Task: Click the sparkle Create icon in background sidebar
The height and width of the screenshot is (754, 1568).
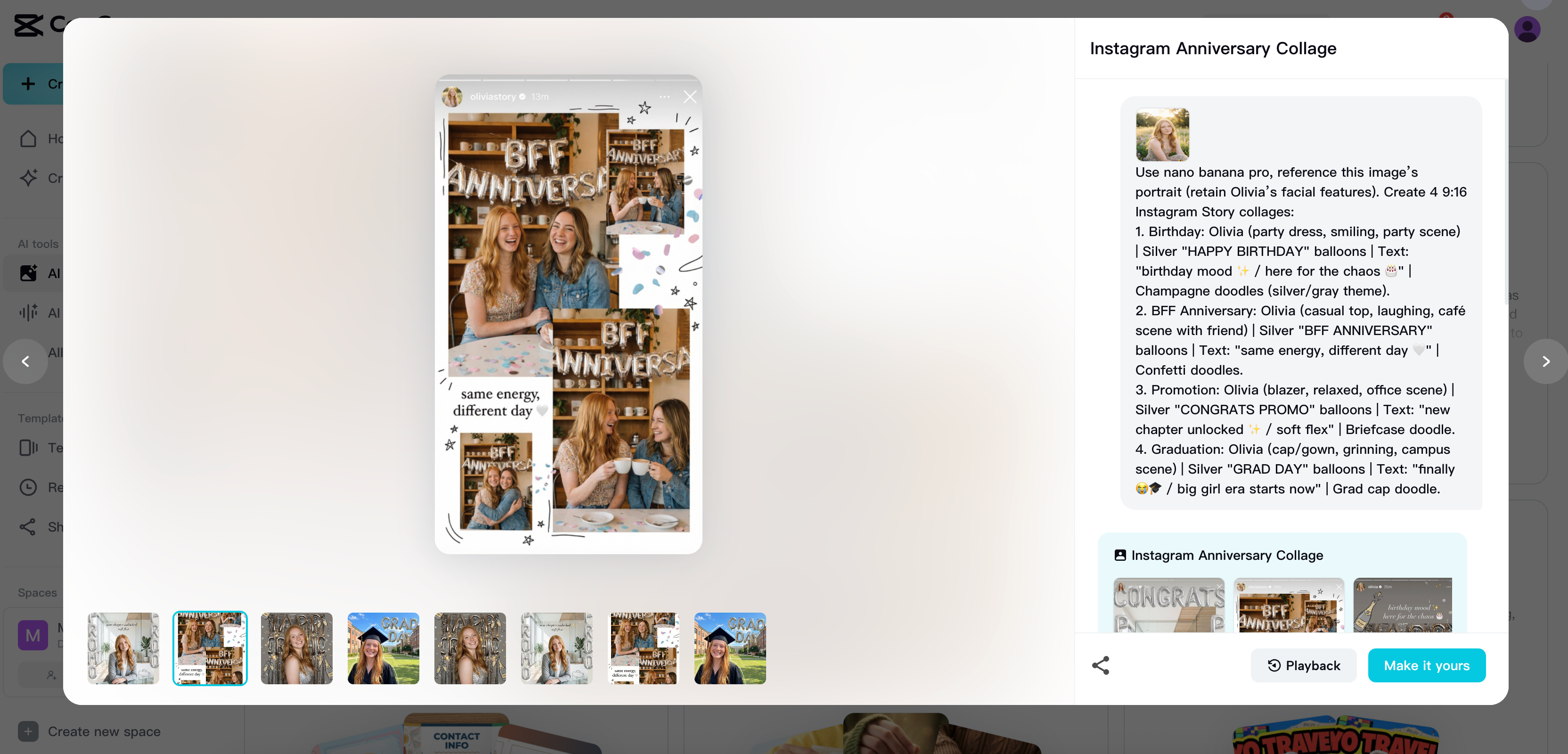Action: (28, 178)
